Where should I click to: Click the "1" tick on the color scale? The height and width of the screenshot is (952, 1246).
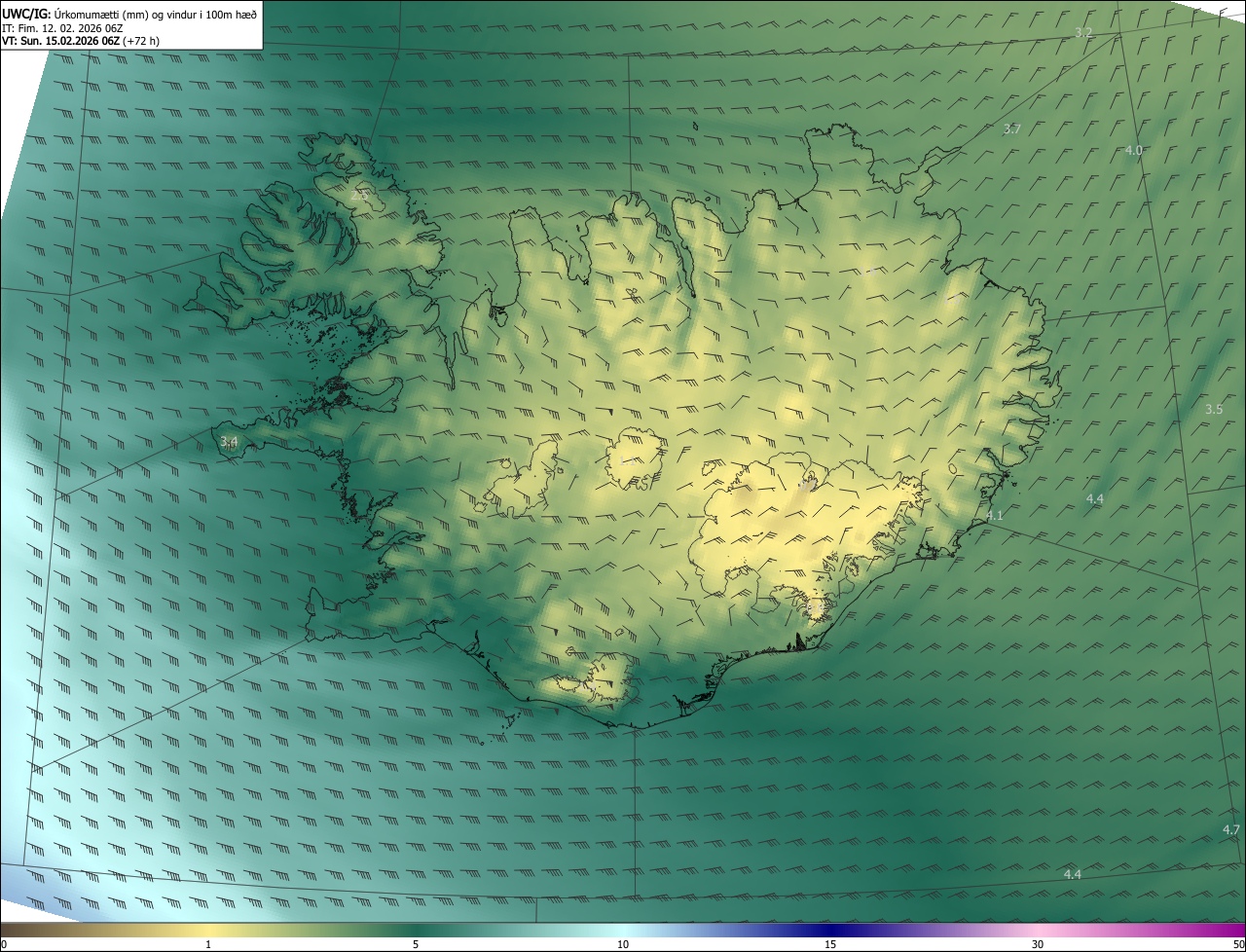point(208,944)
